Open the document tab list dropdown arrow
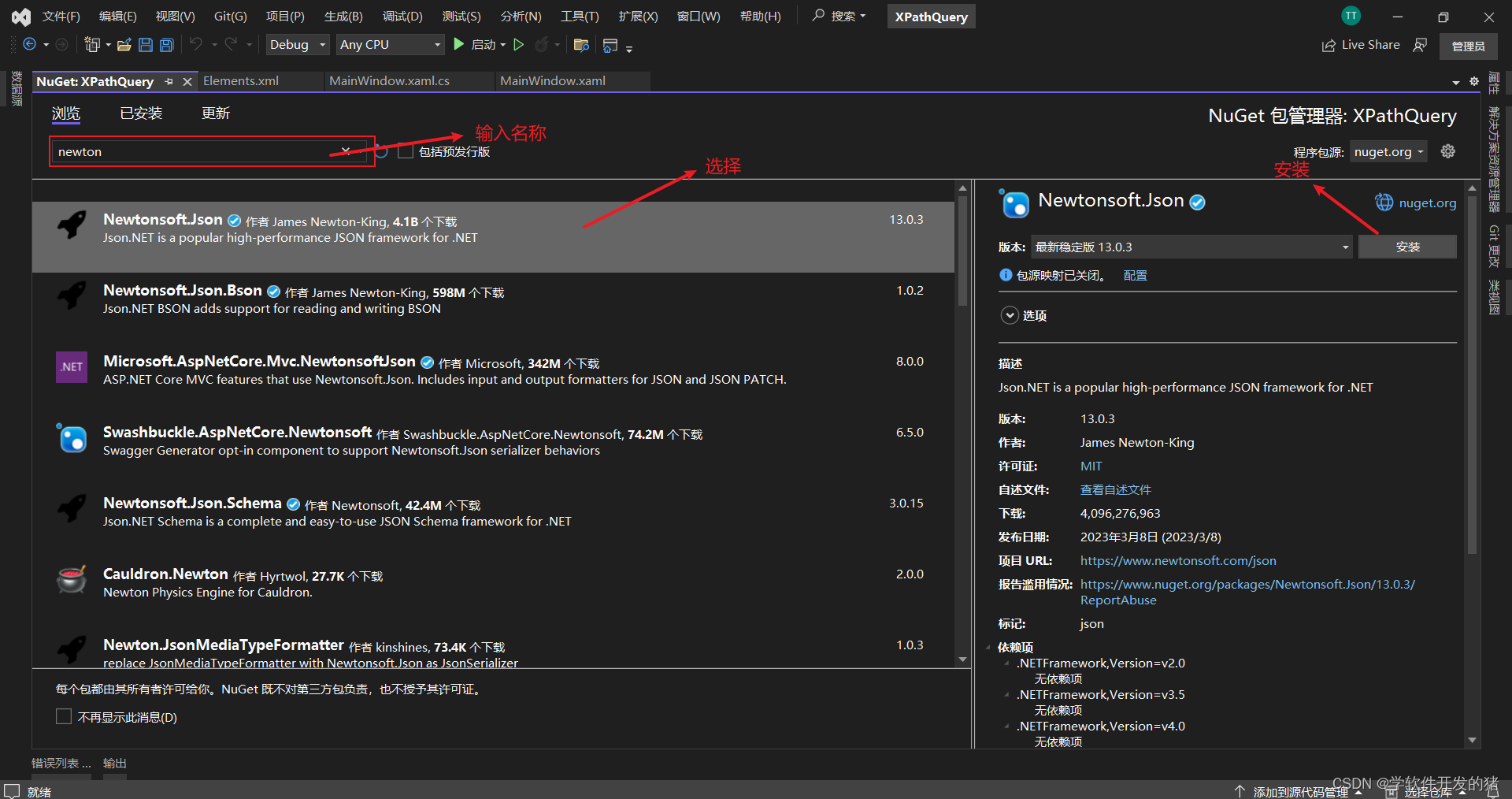Screen dimensions: 1512x799 [x=1456, y=82]
